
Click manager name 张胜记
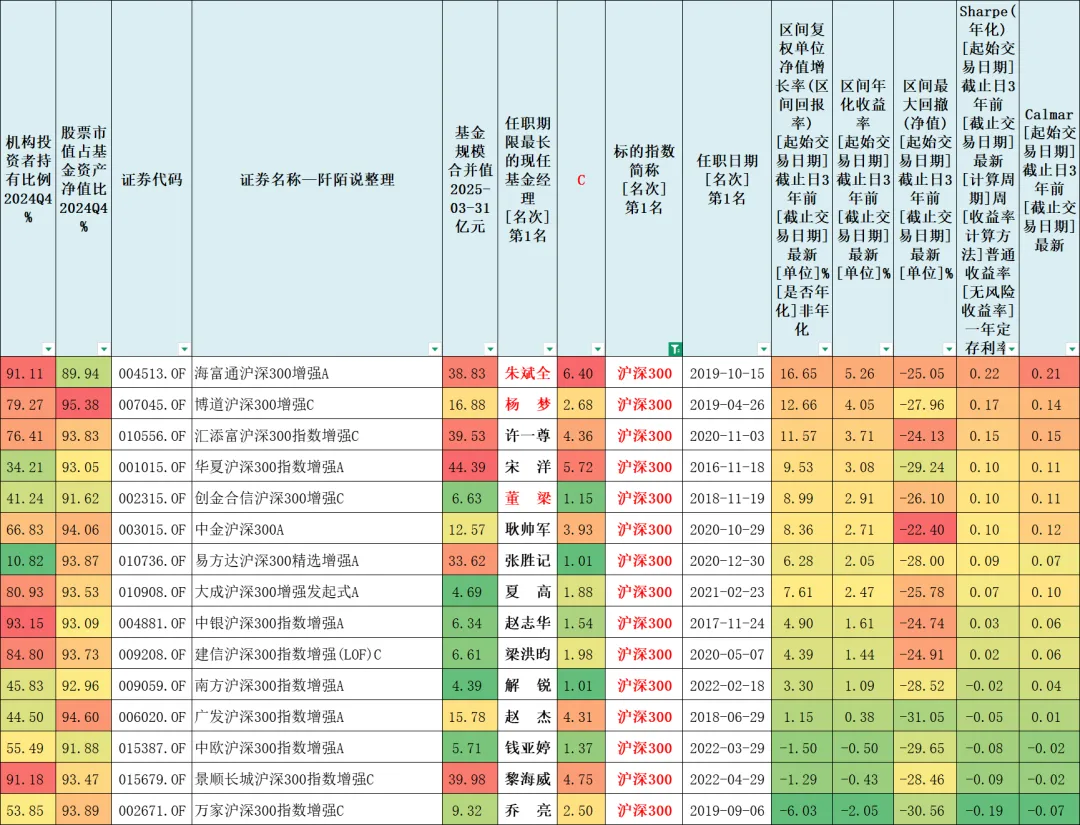tap(528, 561)
